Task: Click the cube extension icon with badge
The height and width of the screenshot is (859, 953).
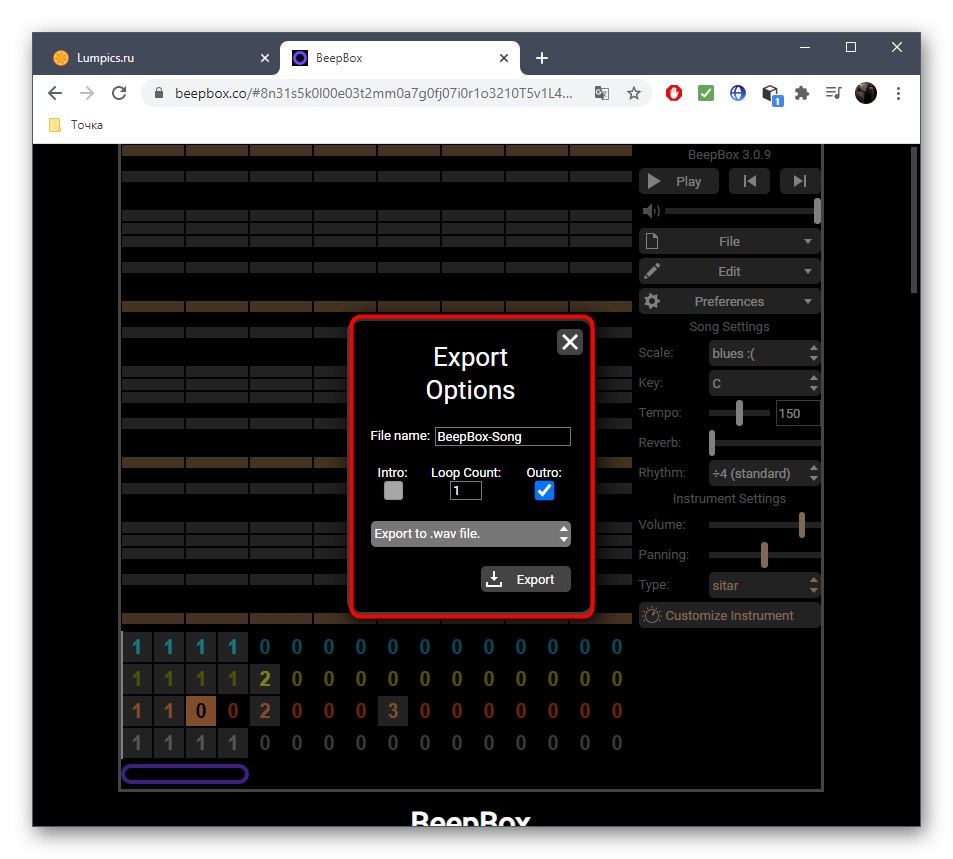Action: click(771, 94)
